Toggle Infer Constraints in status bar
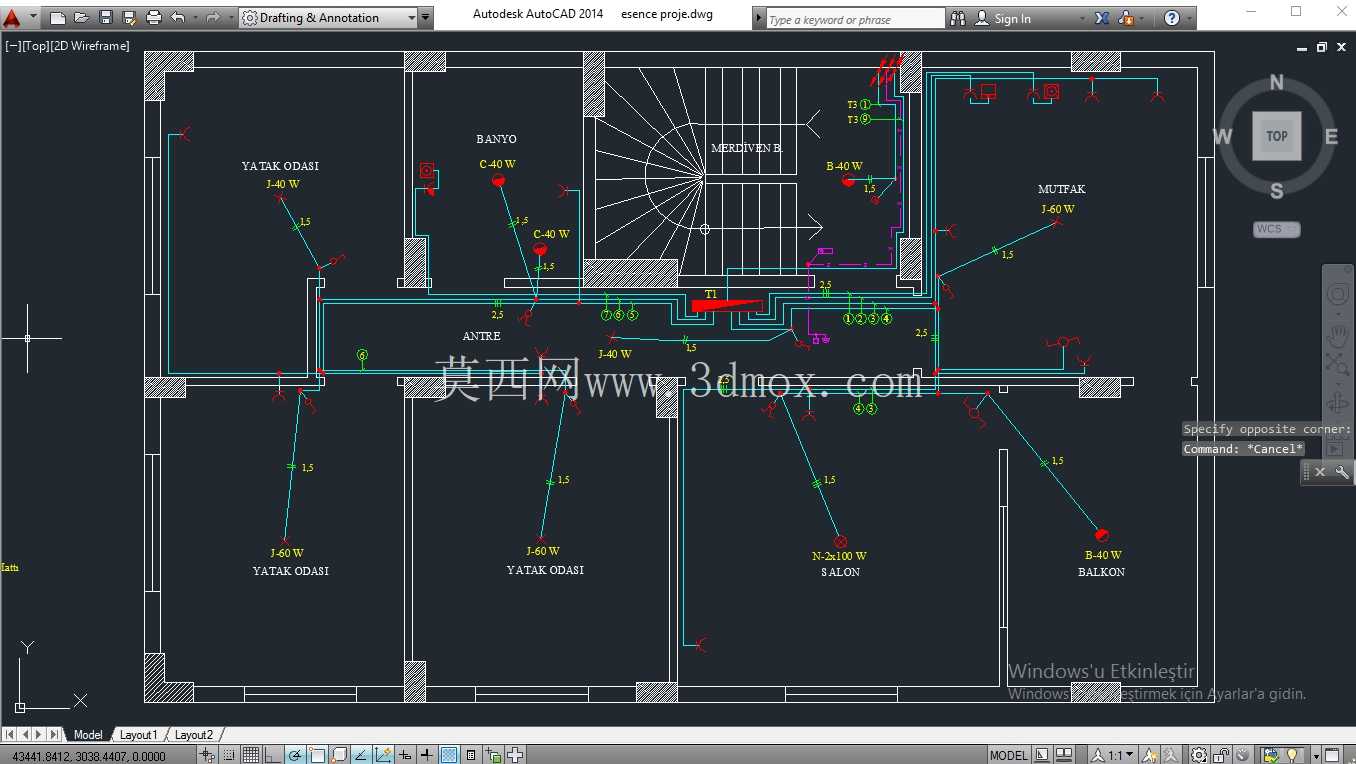Image resolution: width=1356 pixels, height=764 pixels. click(x=207, y=755)
